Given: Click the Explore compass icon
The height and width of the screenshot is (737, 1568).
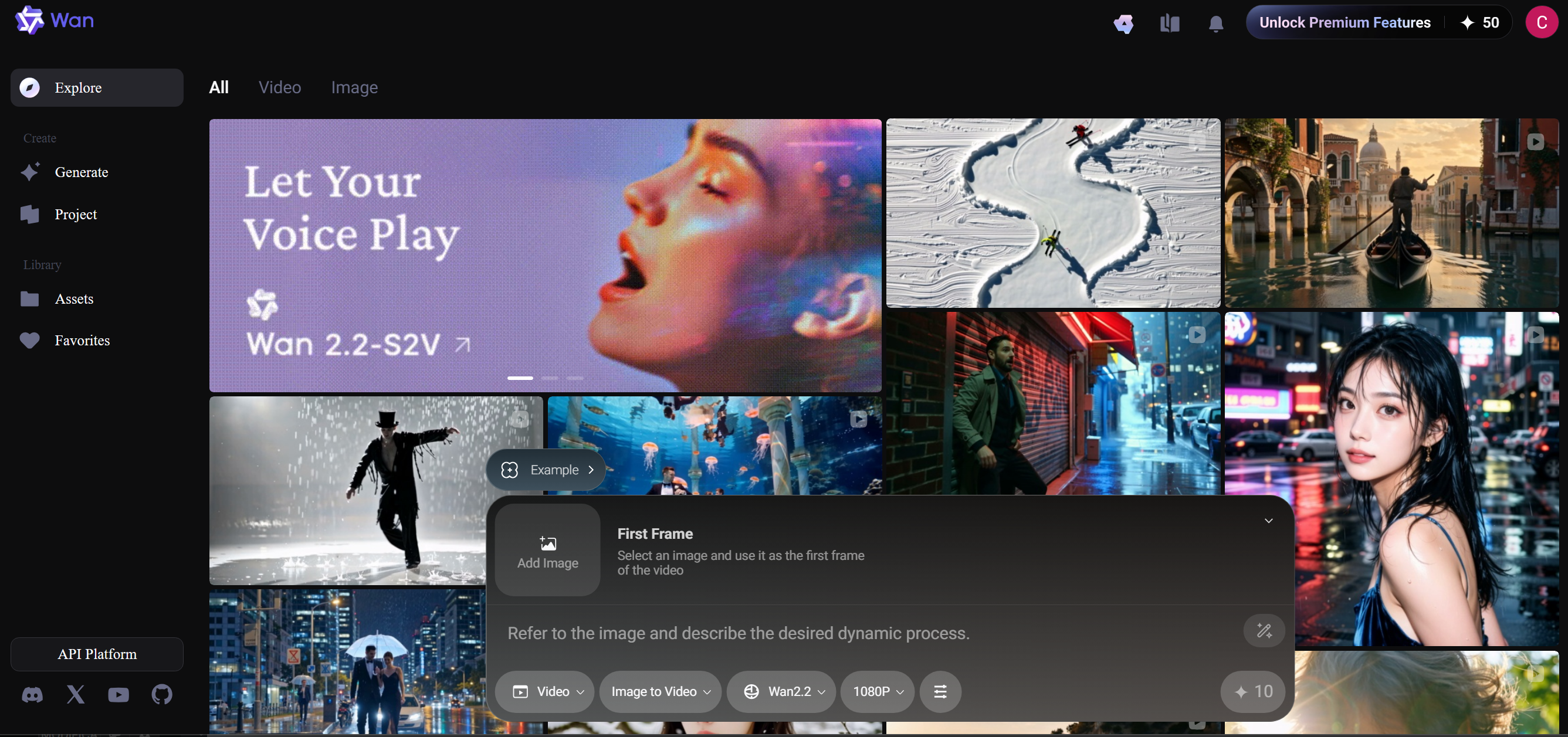Looking at the screenshot, I should pyautogui.click(x=29, y=87).
